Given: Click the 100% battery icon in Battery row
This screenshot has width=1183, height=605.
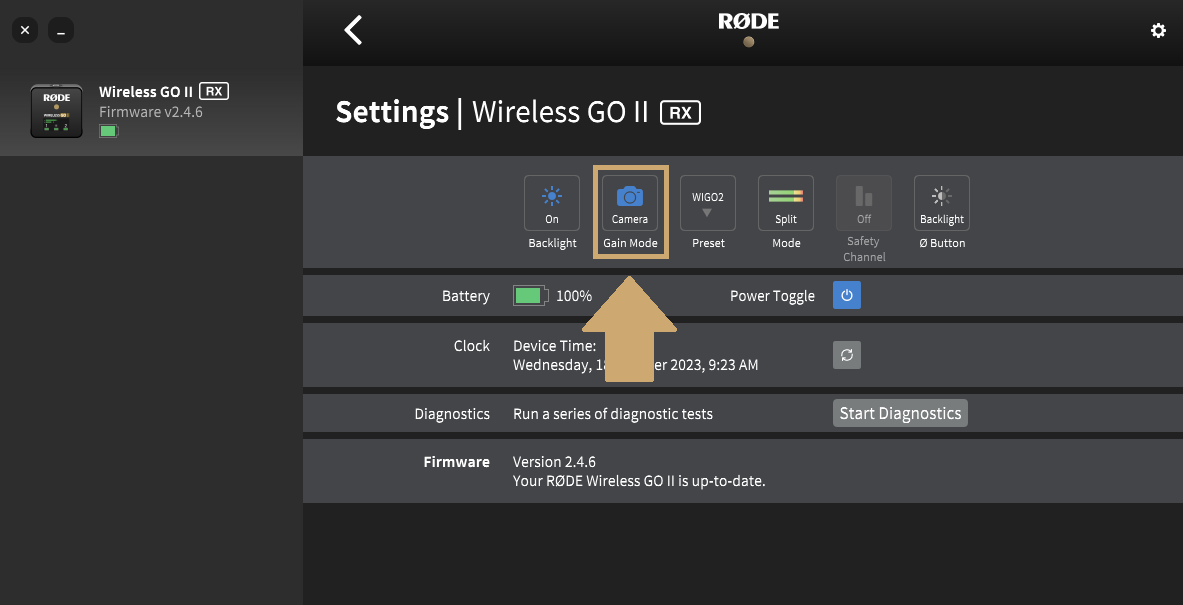Looking at the screenshot, I should click(531, 295).
